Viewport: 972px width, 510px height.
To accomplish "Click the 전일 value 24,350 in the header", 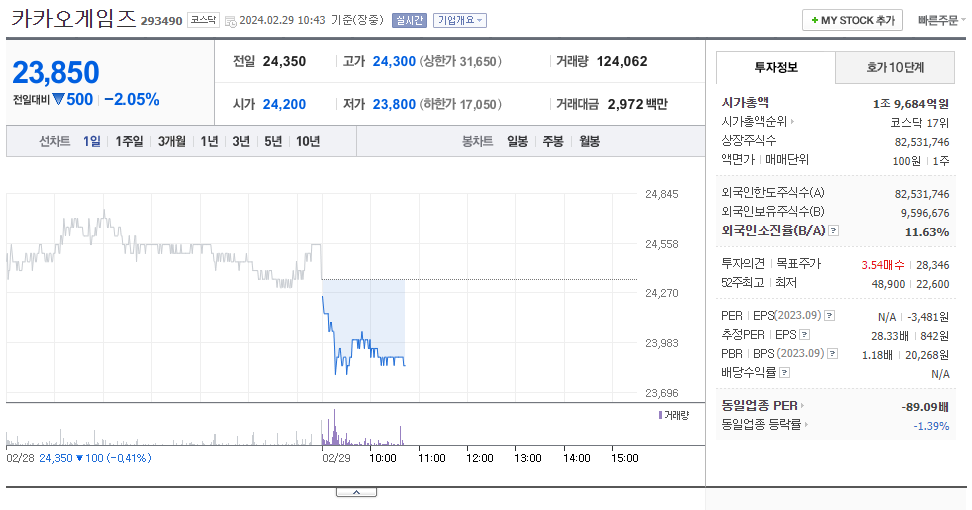I will (285, 61).
